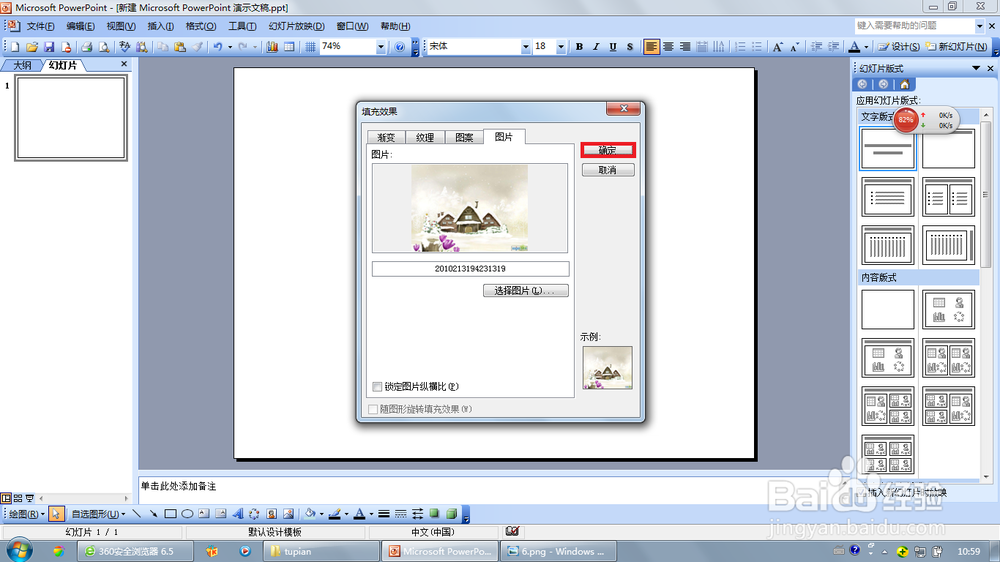Insert a table via toolbar icon

pos(289,47)
